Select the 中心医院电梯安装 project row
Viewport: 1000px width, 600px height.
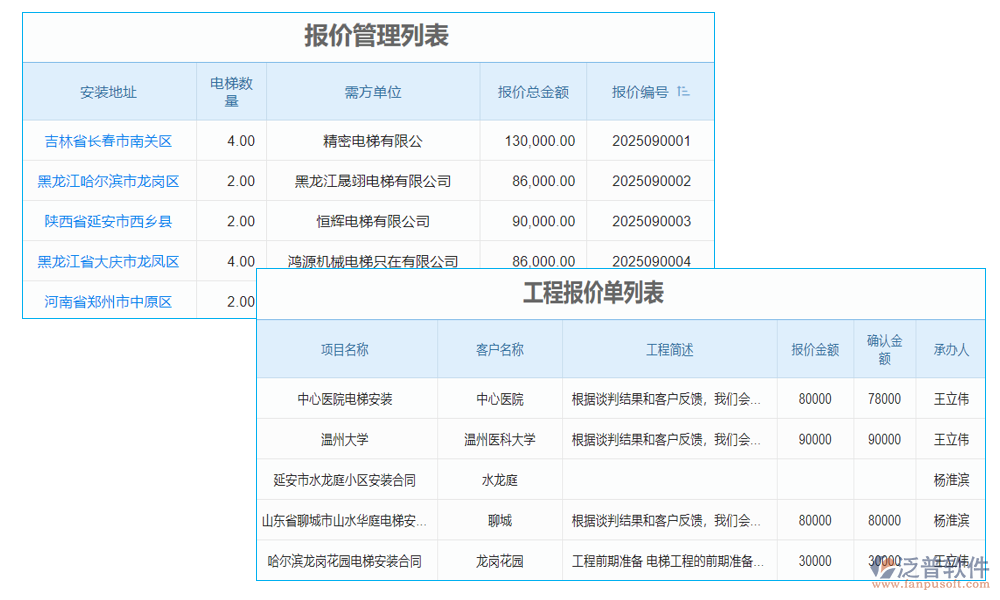pyautogui.click(x=348, y=398)
